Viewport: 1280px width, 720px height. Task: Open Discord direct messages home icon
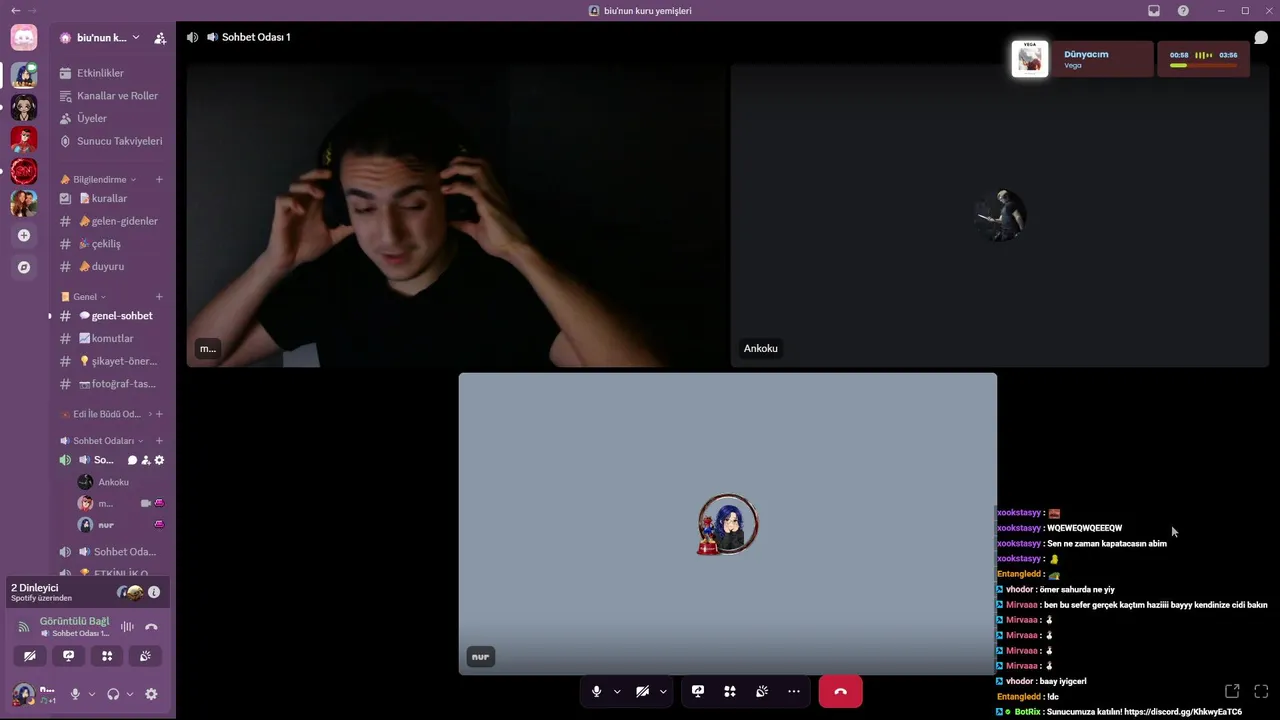[x=24, y=38]
